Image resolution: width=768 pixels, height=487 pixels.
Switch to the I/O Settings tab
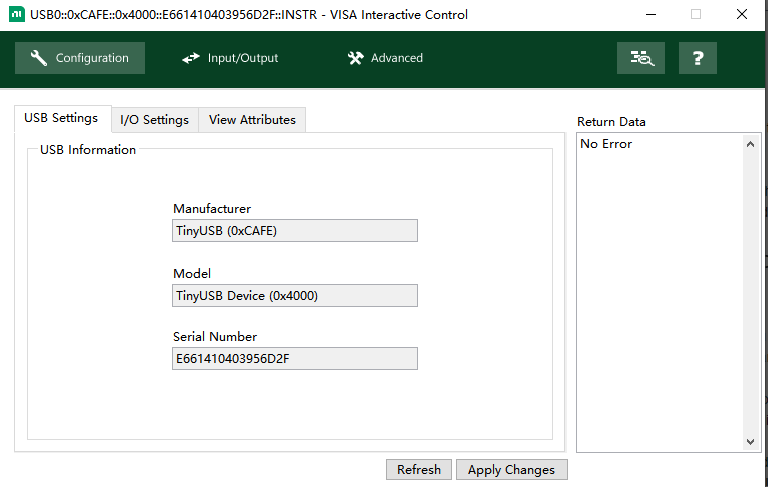pos(154,120)
